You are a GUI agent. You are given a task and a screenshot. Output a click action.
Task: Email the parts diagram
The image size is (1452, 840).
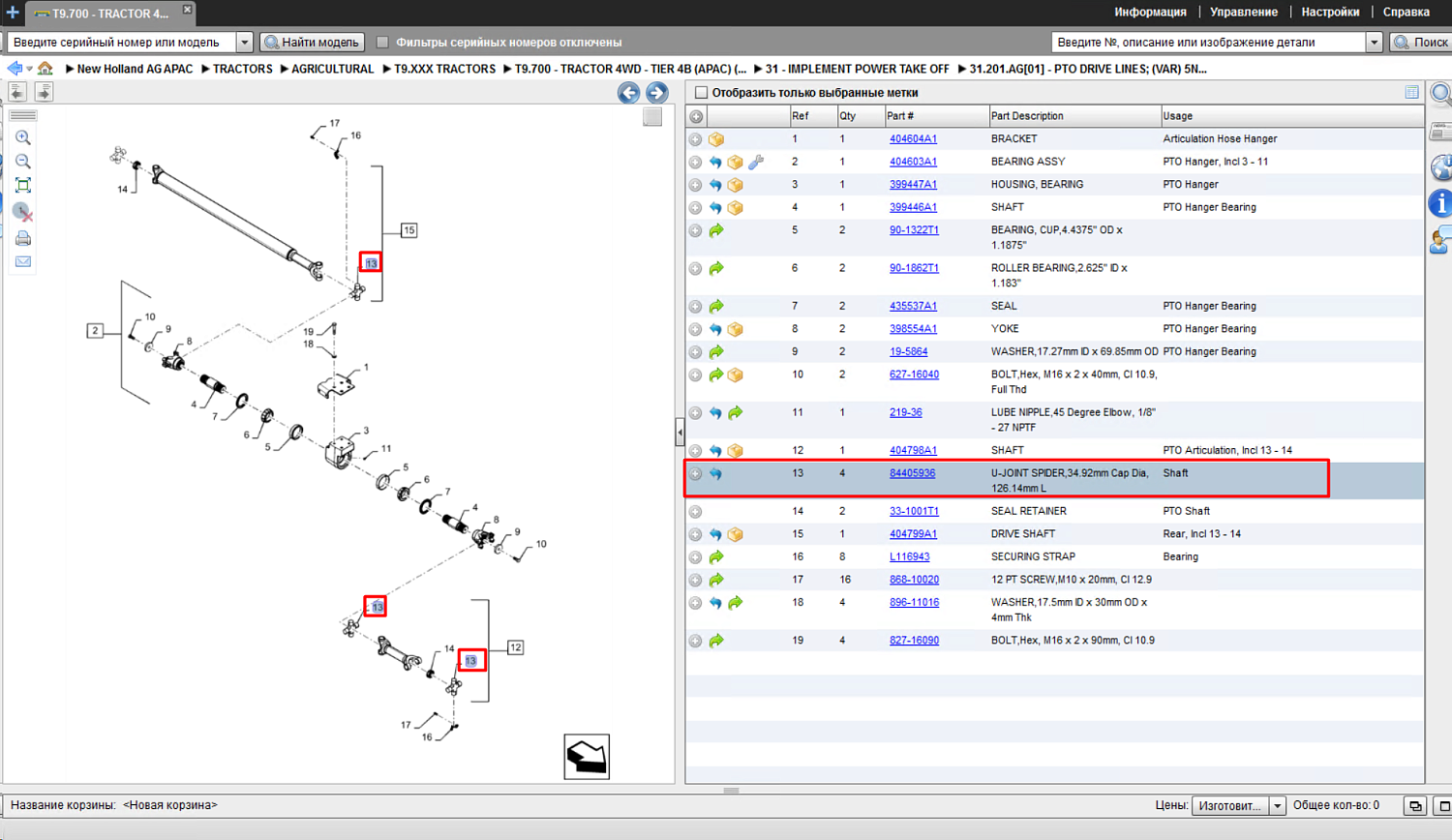(x=23, y=262)
